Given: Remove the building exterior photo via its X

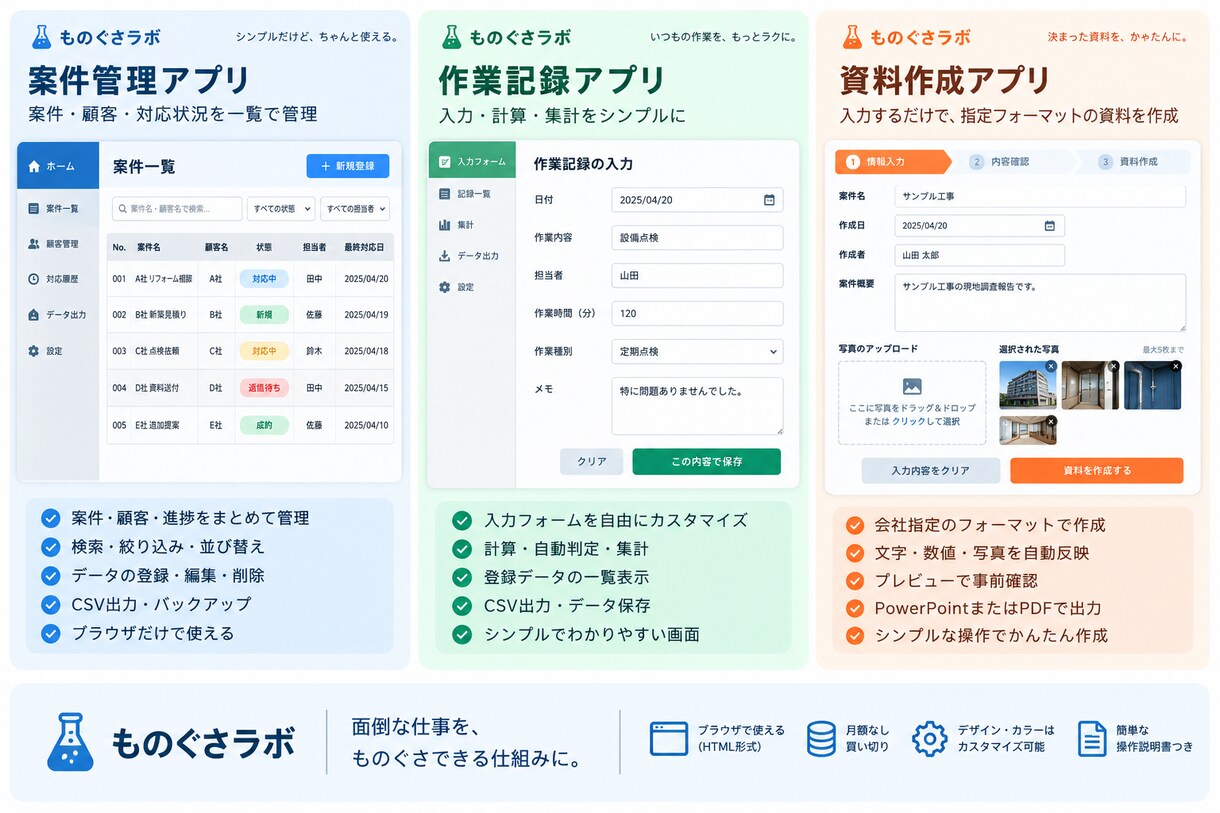Looking at the screenshot, I should click(x=1050, y=367).
